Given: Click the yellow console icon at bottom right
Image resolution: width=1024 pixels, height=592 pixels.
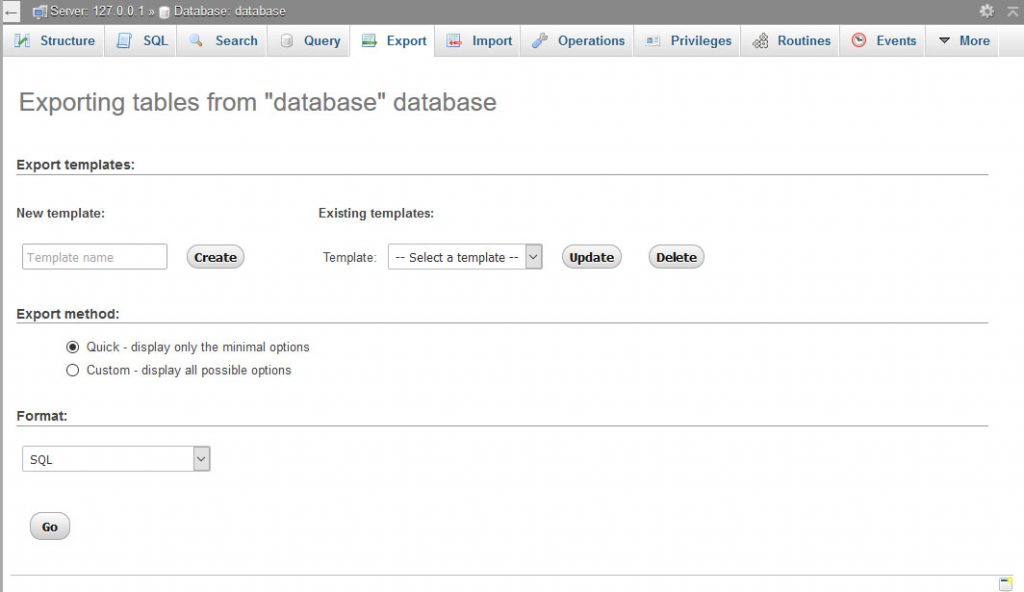Looking at the screenshot, I should tap(1008, 581).
